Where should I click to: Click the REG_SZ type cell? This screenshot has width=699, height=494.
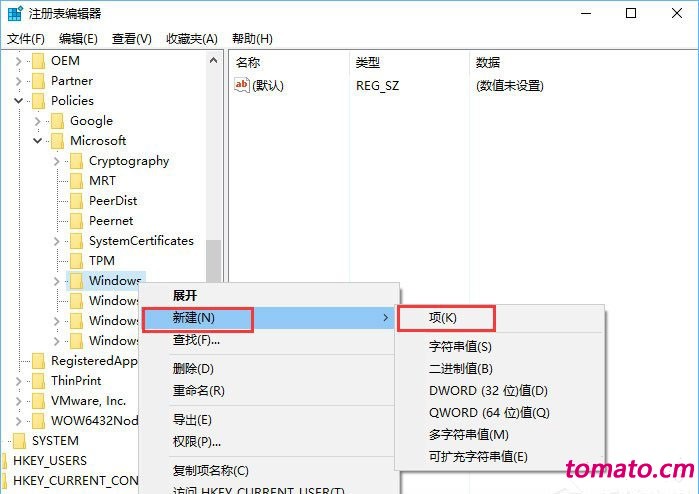[x=377, y=86]
